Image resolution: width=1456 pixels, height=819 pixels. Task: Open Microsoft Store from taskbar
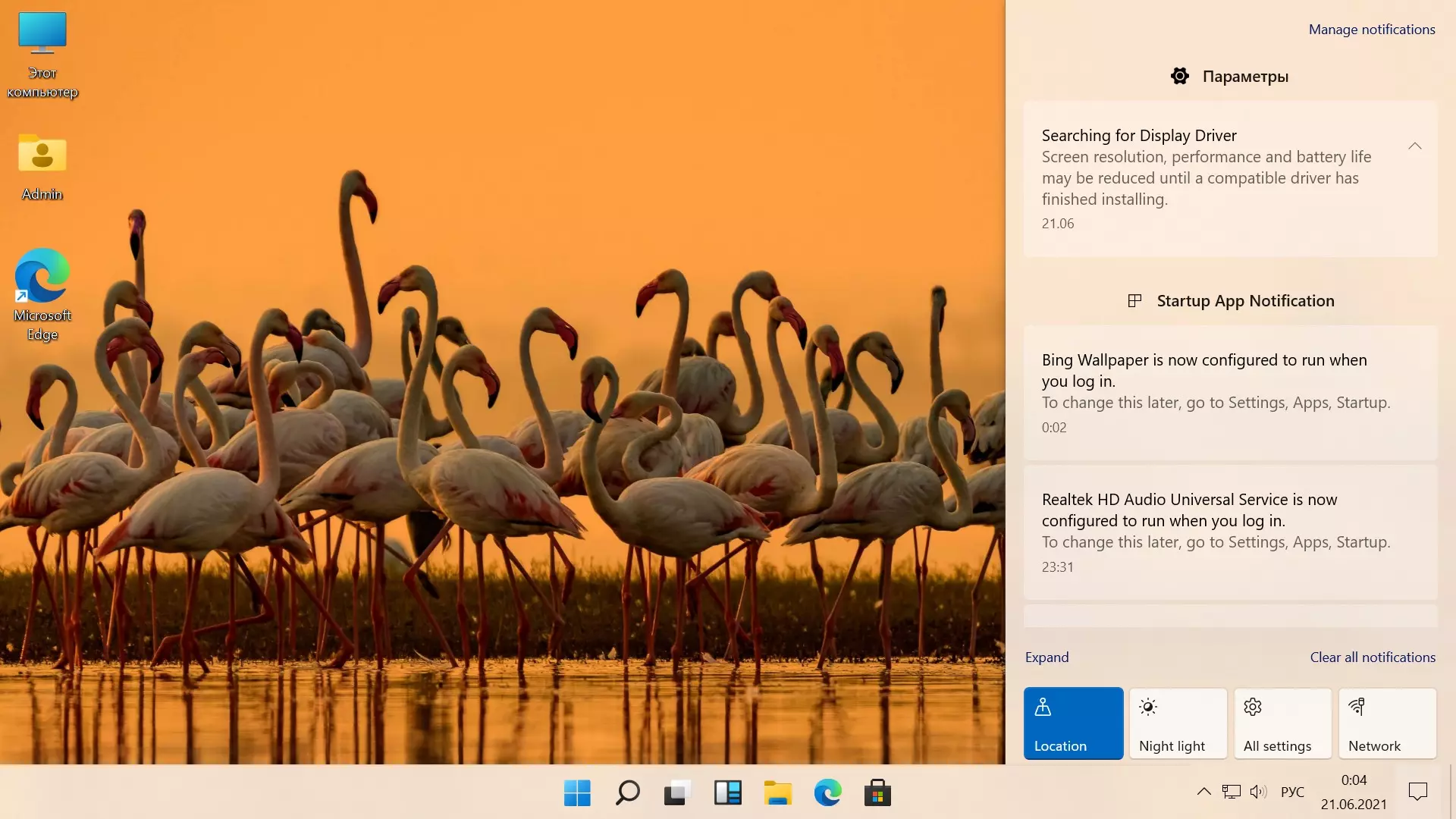click(x=877, y=793)
